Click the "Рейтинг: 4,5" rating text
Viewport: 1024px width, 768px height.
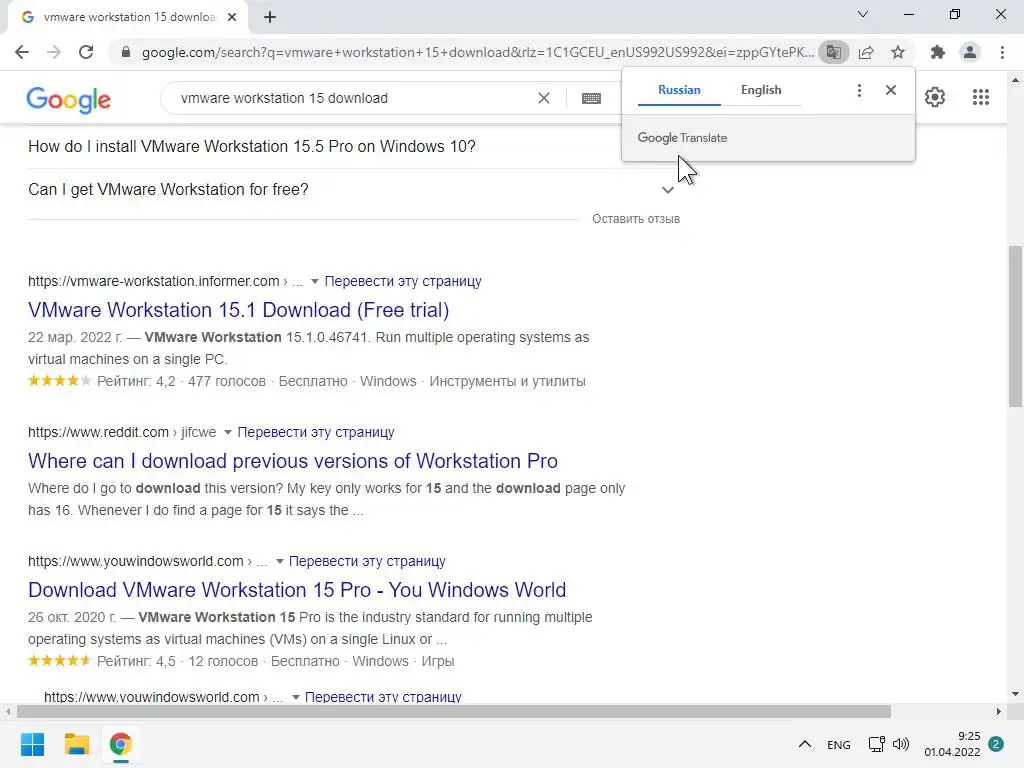point(136,662)
